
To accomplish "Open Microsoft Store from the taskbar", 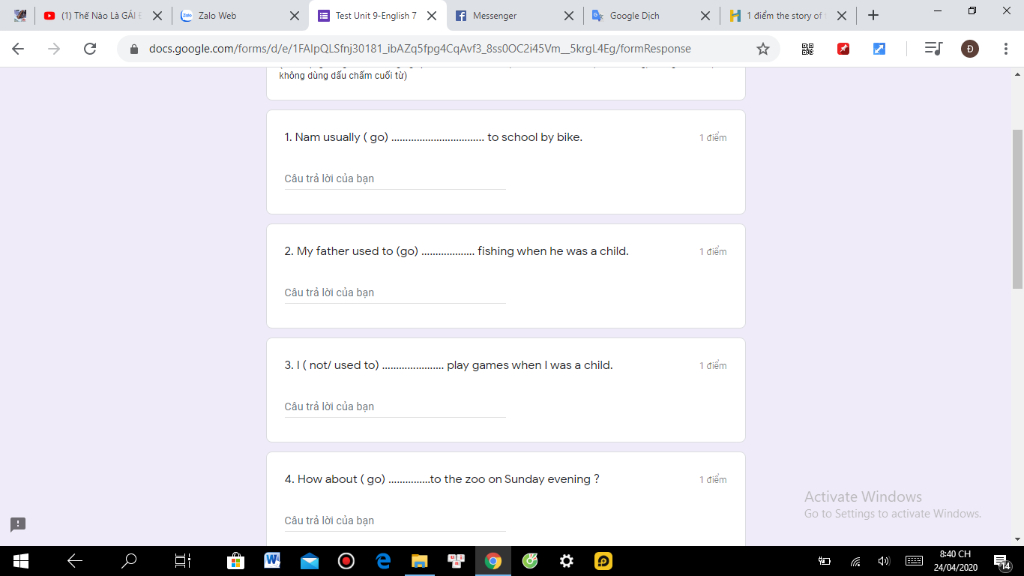I will coord(236,561).
